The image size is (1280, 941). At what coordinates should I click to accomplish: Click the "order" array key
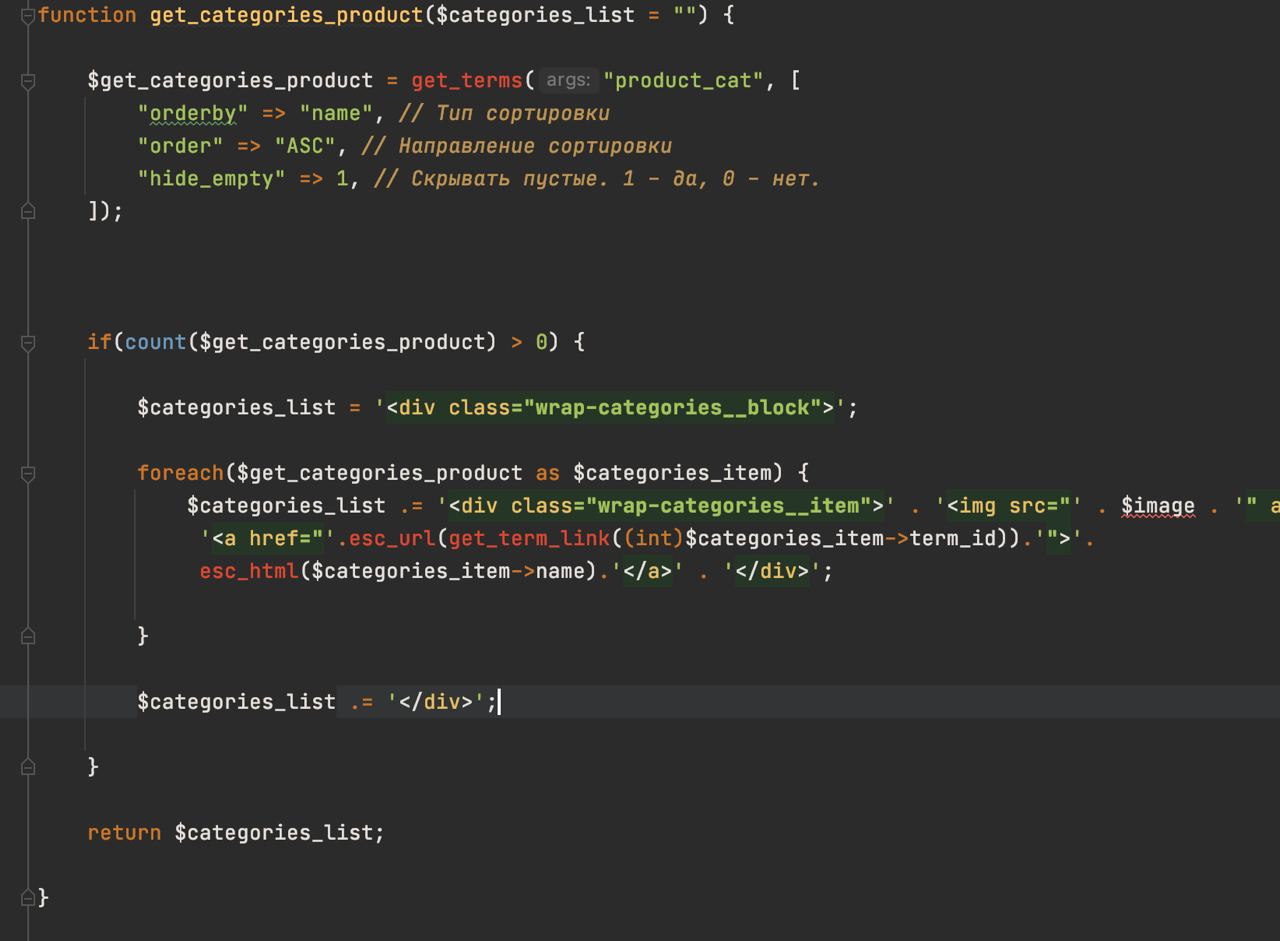[180, 146]
